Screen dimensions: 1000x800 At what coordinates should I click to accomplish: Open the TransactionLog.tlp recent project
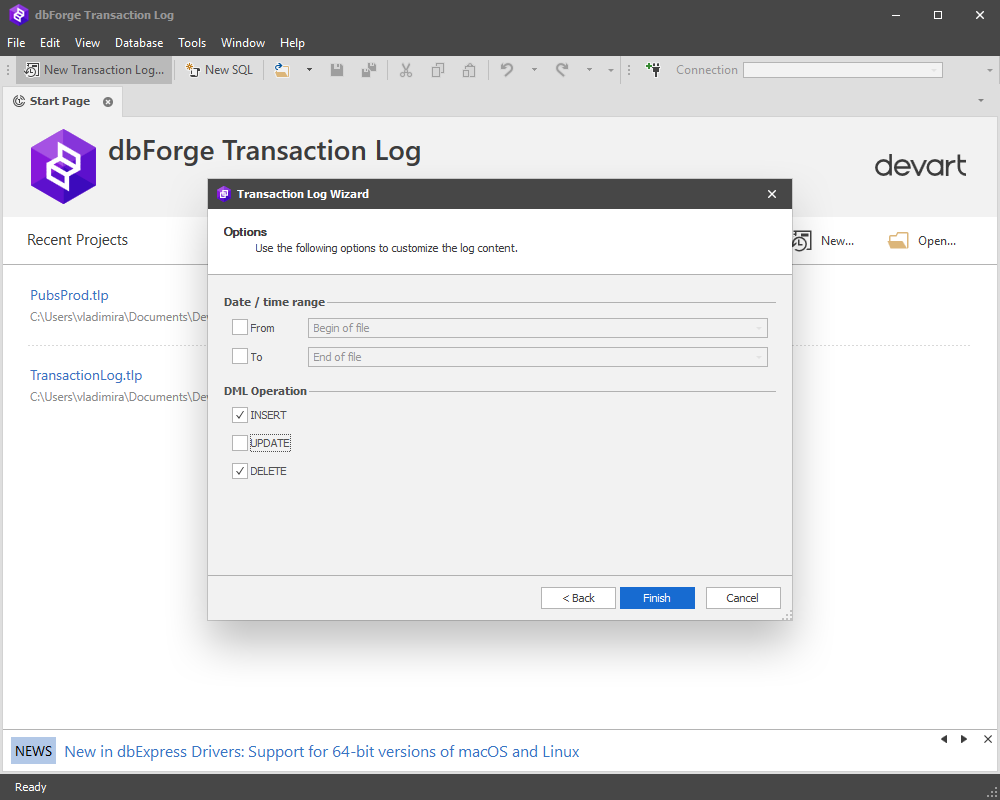coord(86,375)
